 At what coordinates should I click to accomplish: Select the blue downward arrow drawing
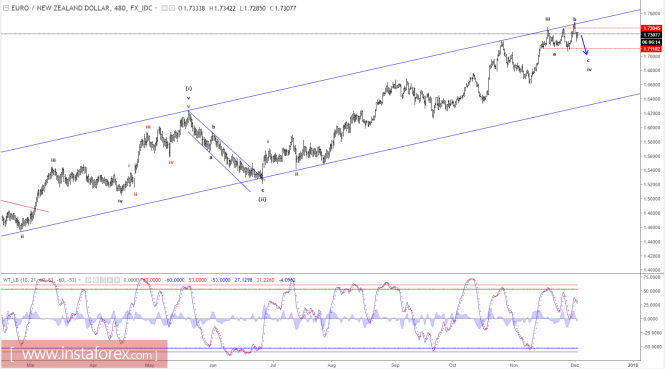tap(584, 45)
